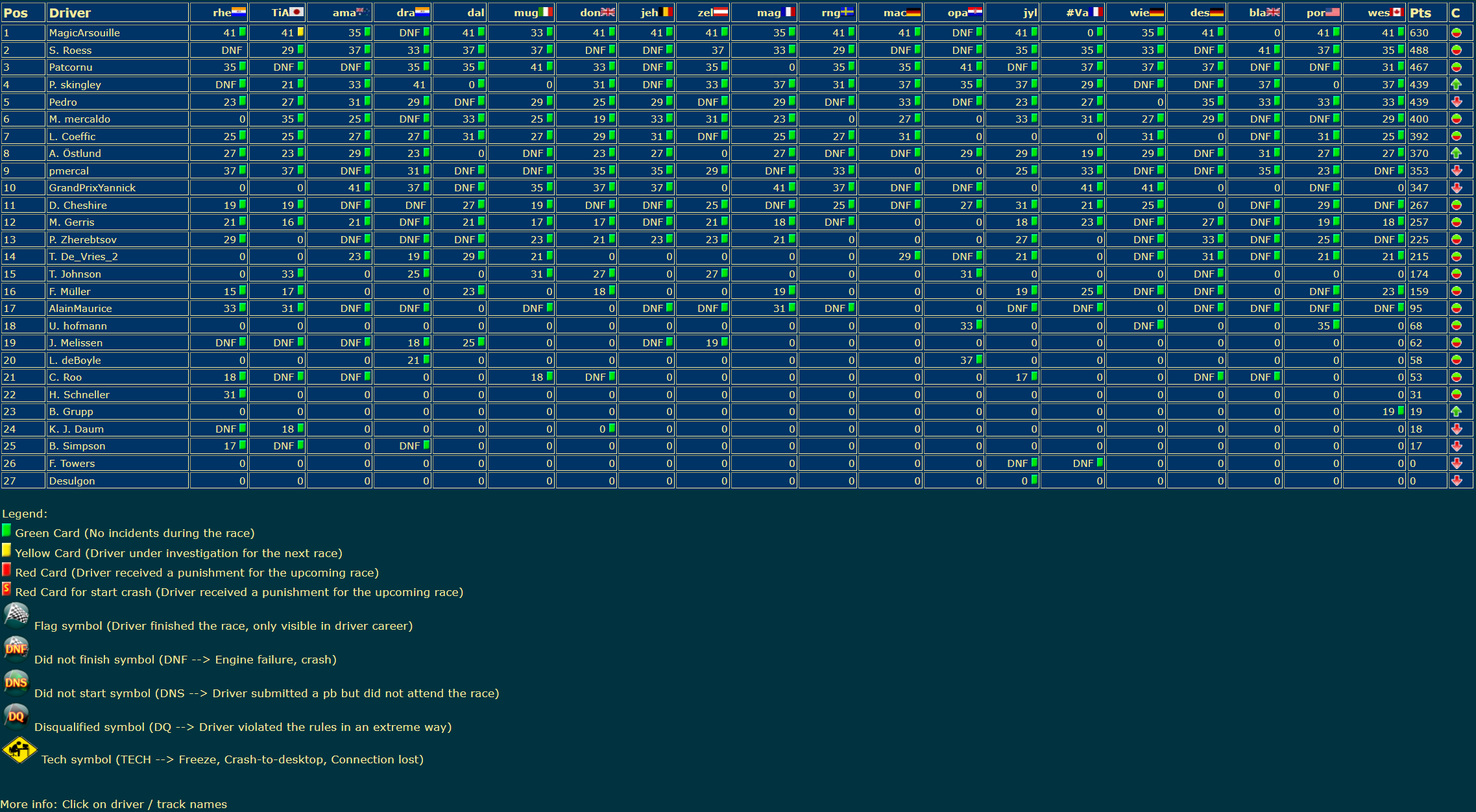Open driver MagicArsouille's career page

point(84,32)
